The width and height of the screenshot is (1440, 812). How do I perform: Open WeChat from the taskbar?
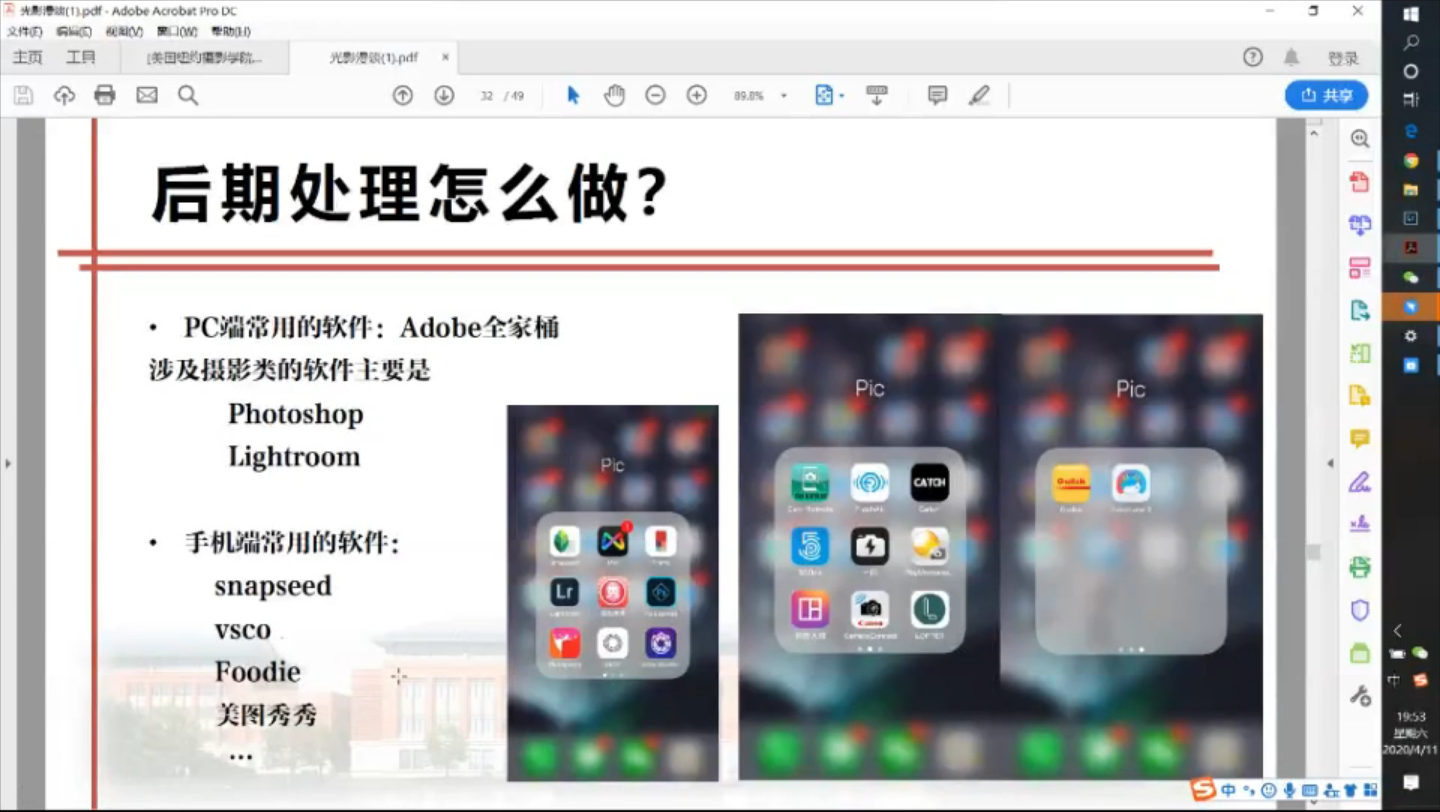click(1411, 277)
